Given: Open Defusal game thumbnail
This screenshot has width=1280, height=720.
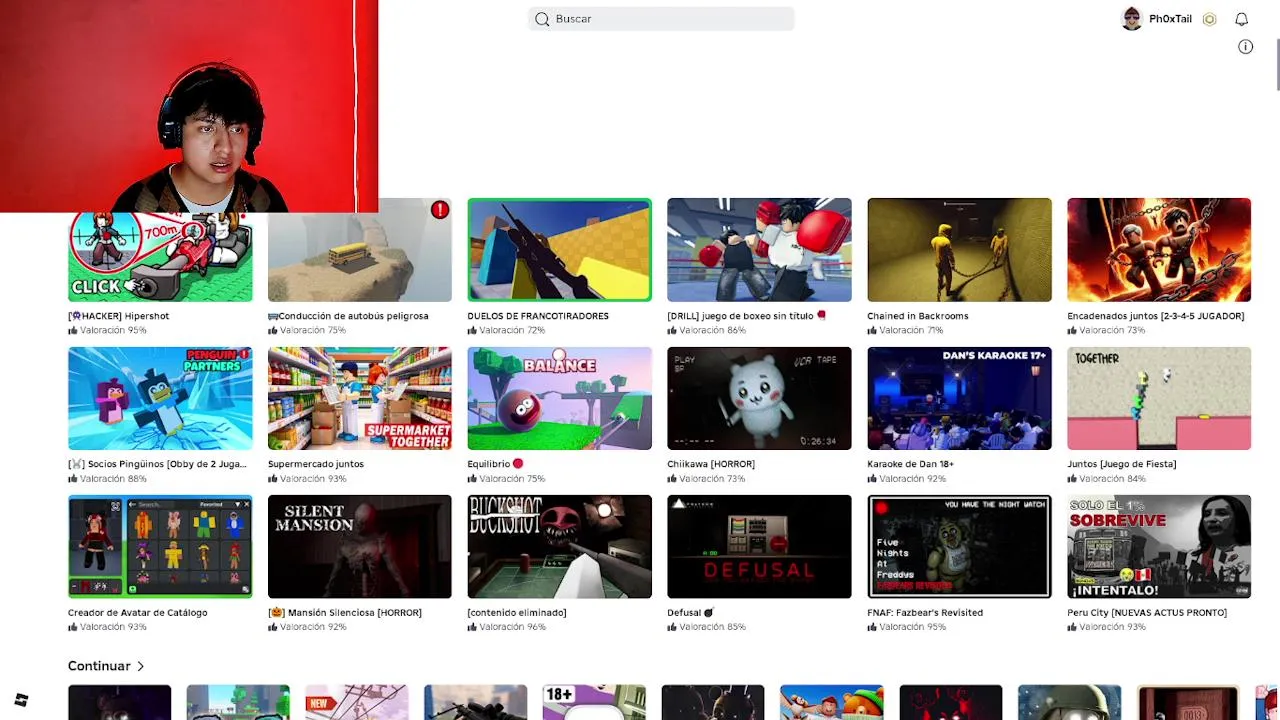Looking at the screenshot, I should tap(759, 546).
